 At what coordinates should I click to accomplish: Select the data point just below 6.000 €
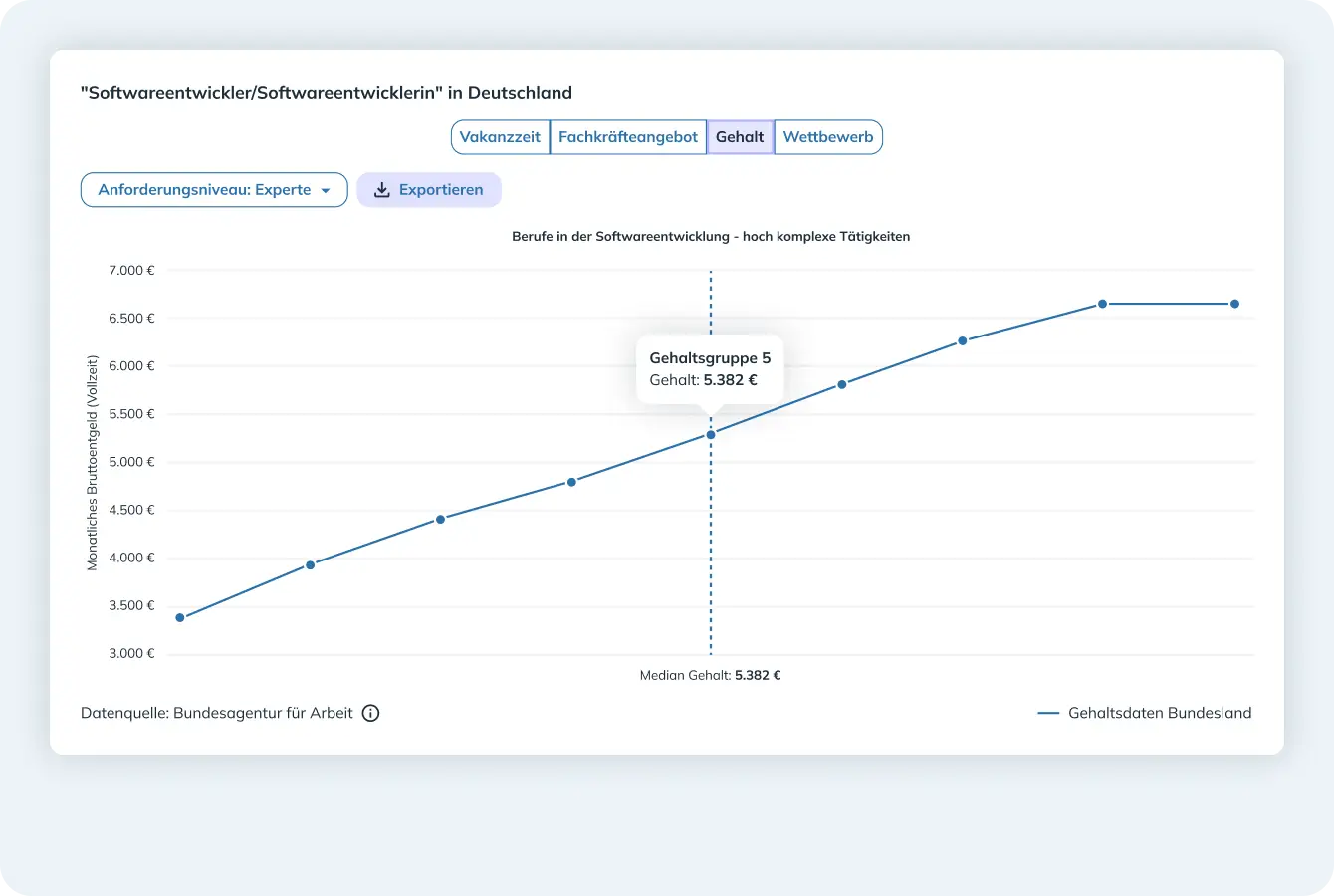[x=842, y=384]
